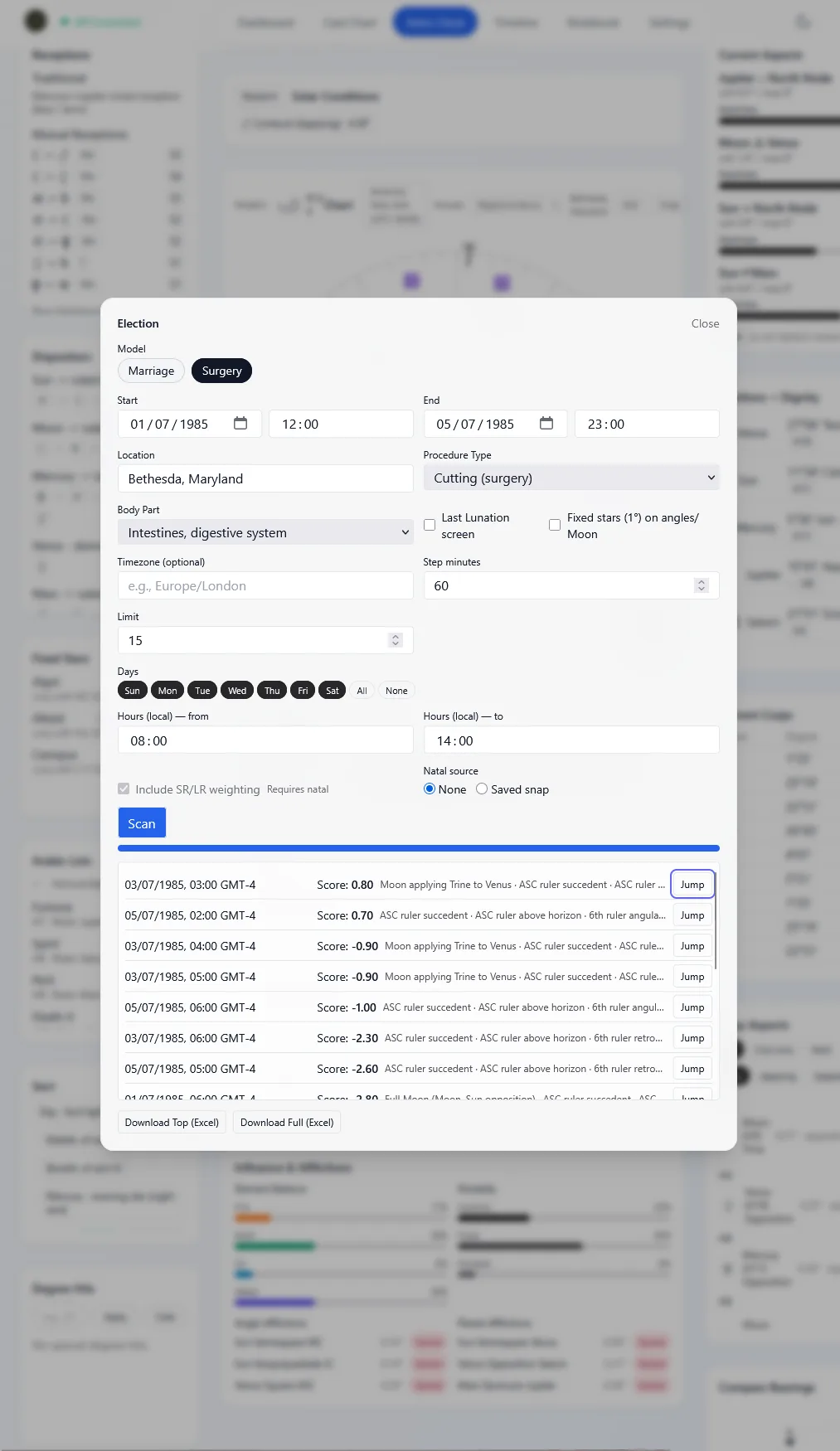Click Download Full (Excel)
The width and height of the screenshot is (840, 1451).
coord(287,1123)
